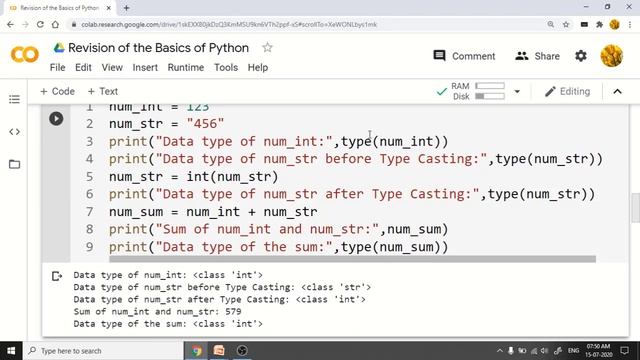The image size is (640, 360).
Task: Click the browser profile avatar
Action: point(614,24)
